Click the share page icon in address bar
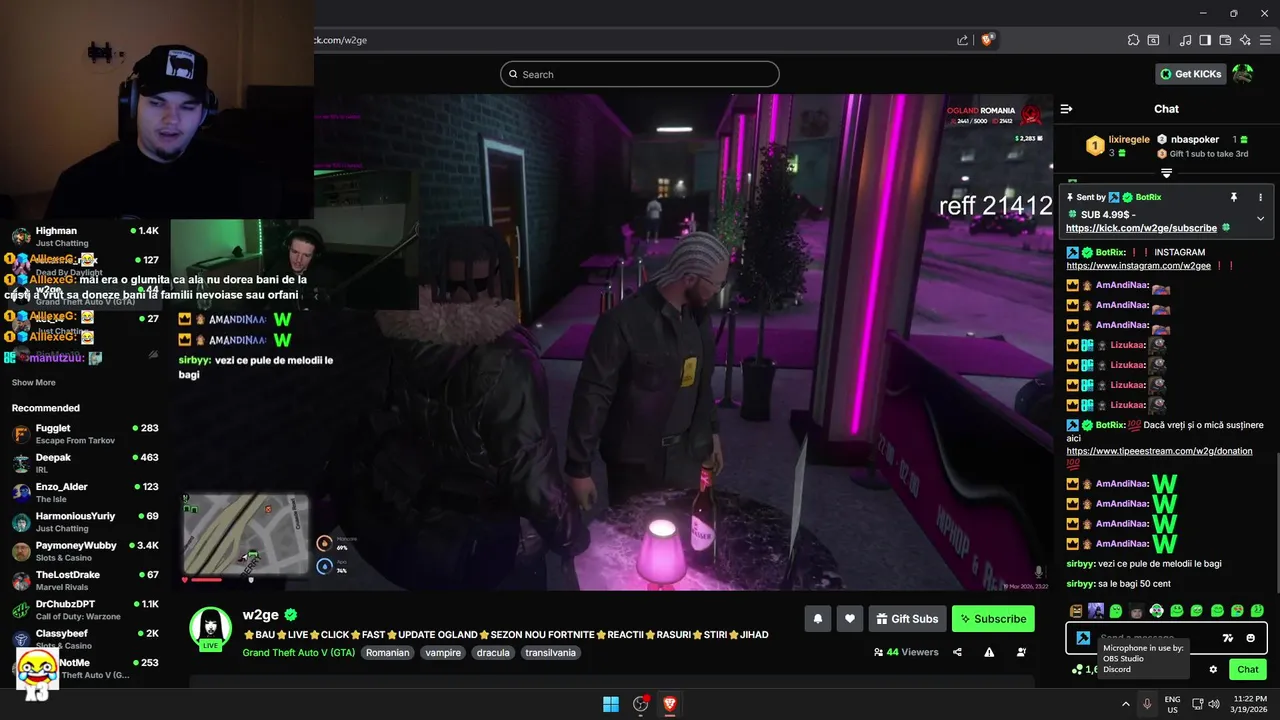1280x720 pixels. click(963, 40)
